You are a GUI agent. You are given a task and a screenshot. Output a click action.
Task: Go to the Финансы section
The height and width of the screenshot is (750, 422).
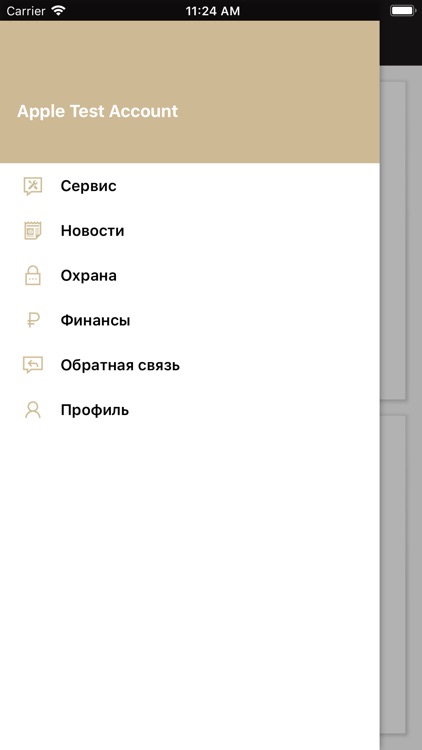click(190, 320)
